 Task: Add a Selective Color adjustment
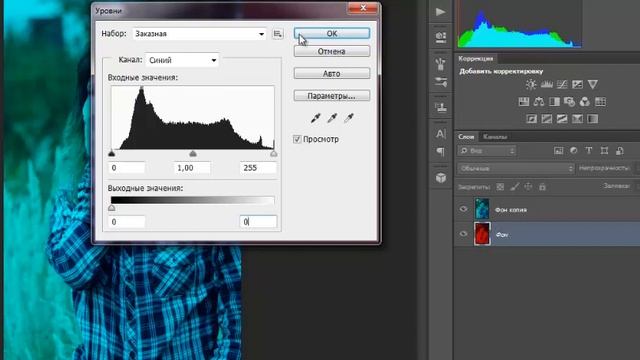(x=577, y=119)
